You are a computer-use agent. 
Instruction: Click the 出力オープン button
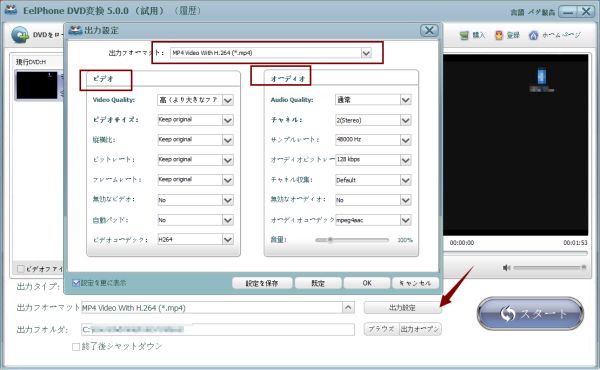pyautogui.click(x=420, y=329)
